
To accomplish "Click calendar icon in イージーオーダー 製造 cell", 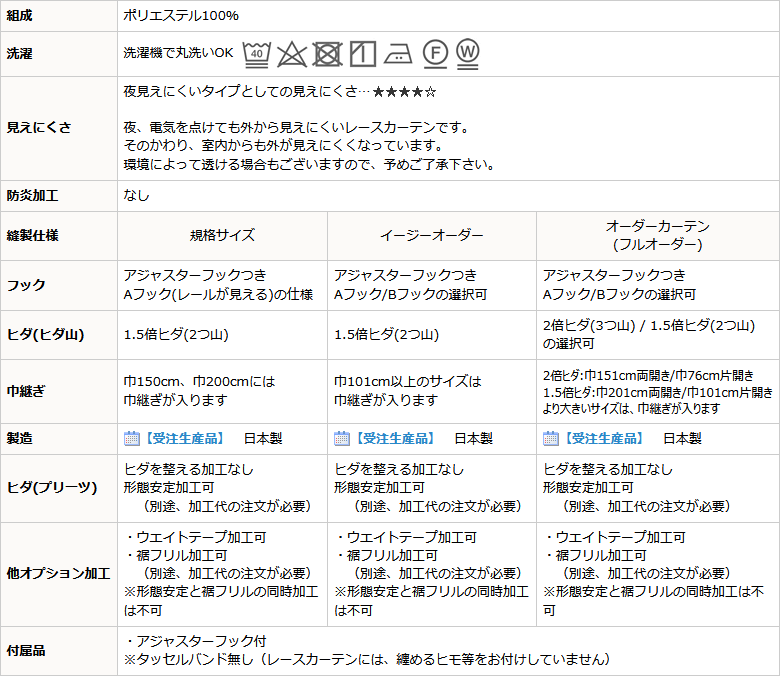I will 342,438.
